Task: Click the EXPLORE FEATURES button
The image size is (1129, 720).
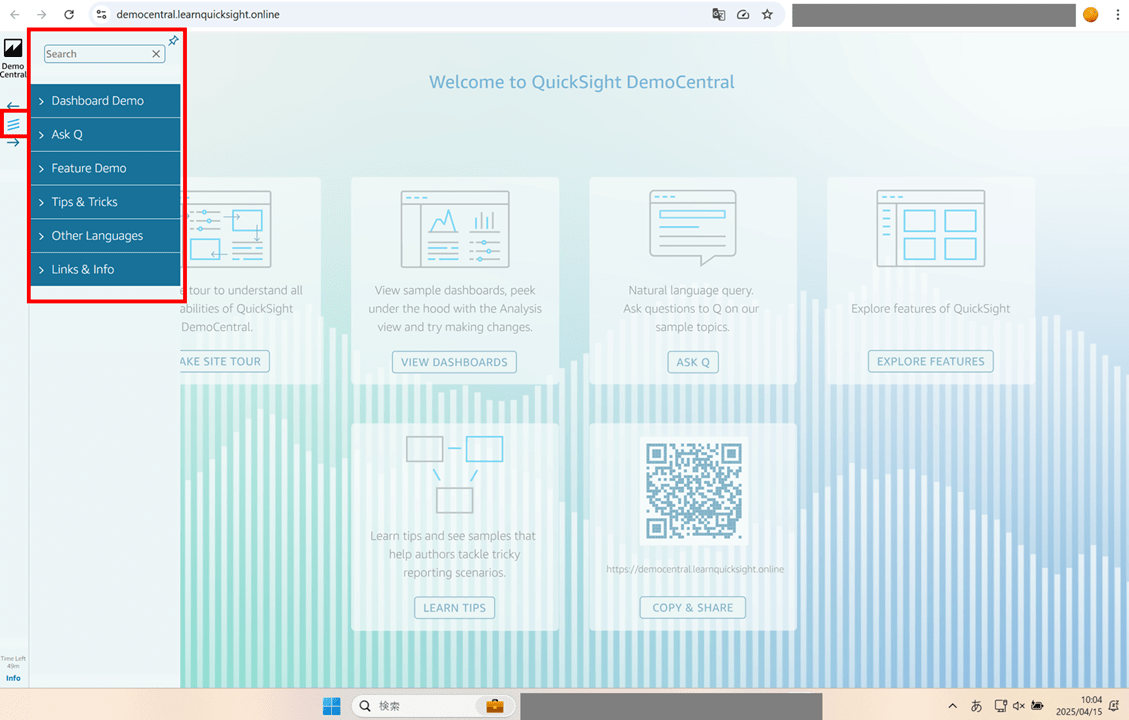Action: [x=930, y=361]
